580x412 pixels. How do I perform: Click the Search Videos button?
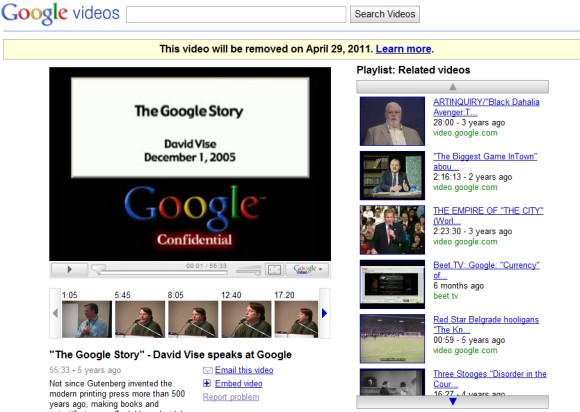[385, 14]
